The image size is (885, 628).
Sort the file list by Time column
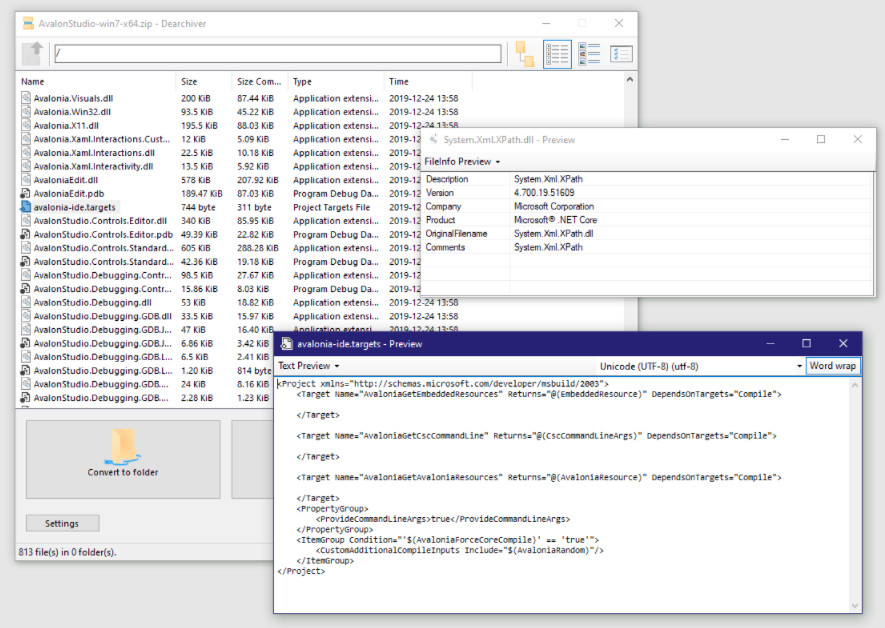[428, 81]
